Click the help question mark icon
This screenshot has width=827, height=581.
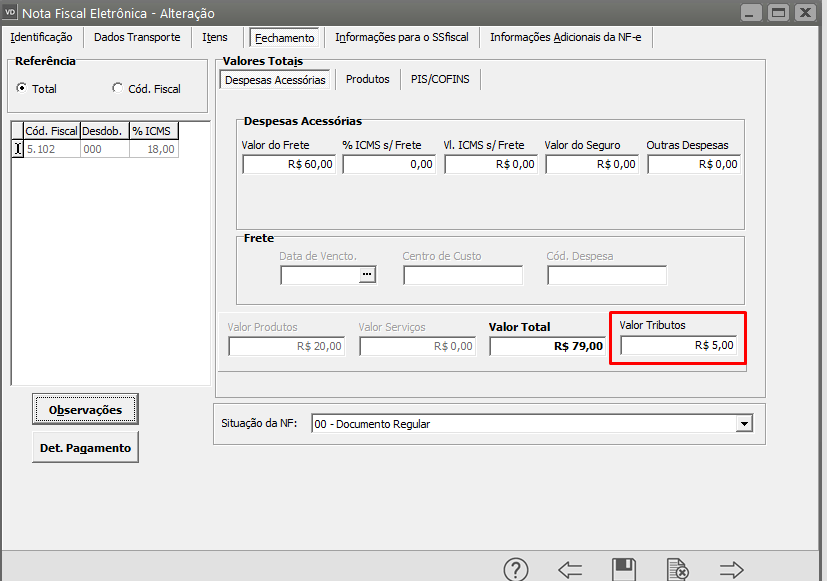point(516,570)
